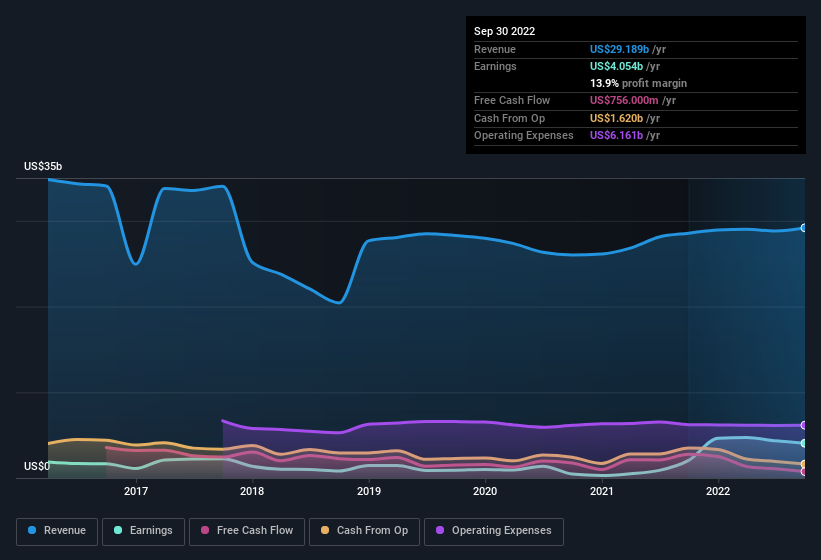821x560 pixels.
Task: Click the 2020 x-axis label
Action: tap(485, 491)
